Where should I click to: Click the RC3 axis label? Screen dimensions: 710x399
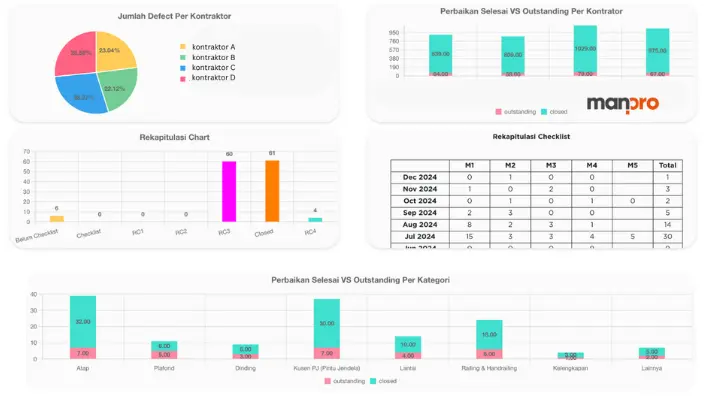click(x=224, y=232)
